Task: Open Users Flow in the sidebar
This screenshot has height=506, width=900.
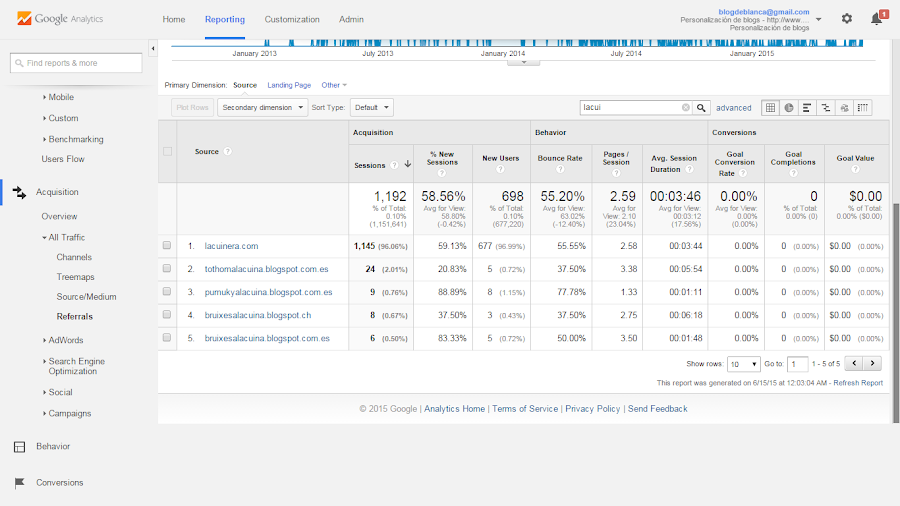Action: tap(63, 159)
